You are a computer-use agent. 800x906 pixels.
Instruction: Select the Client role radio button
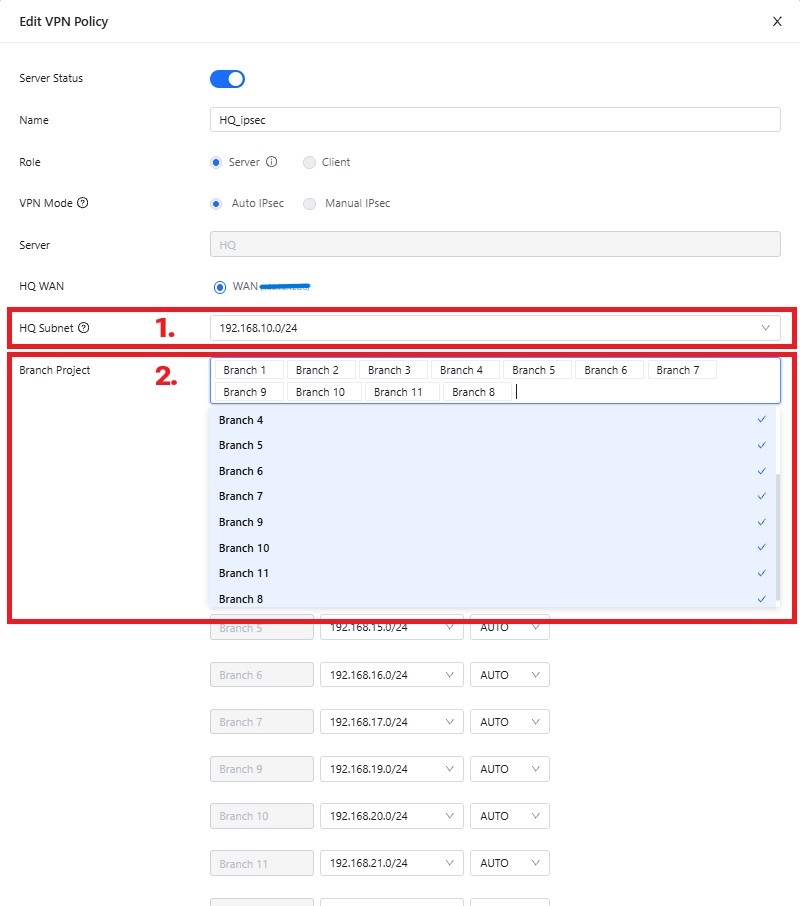(309, 162)
